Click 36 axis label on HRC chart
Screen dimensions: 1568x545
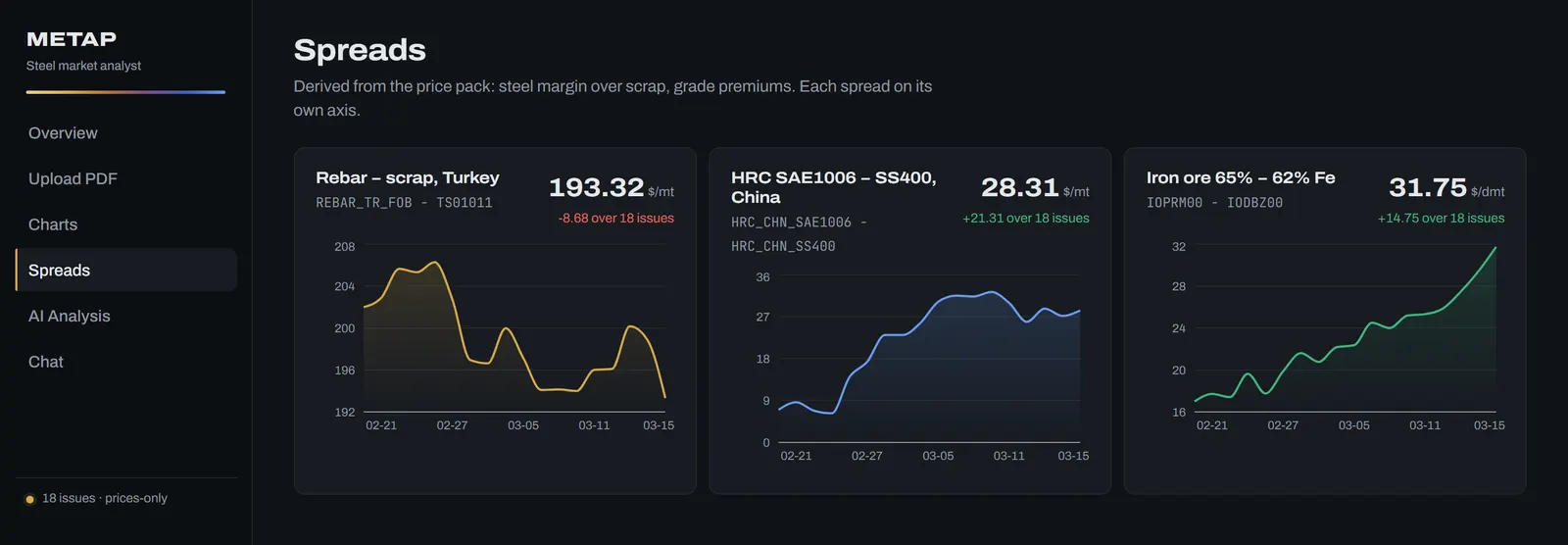click(x=762, y=277)
